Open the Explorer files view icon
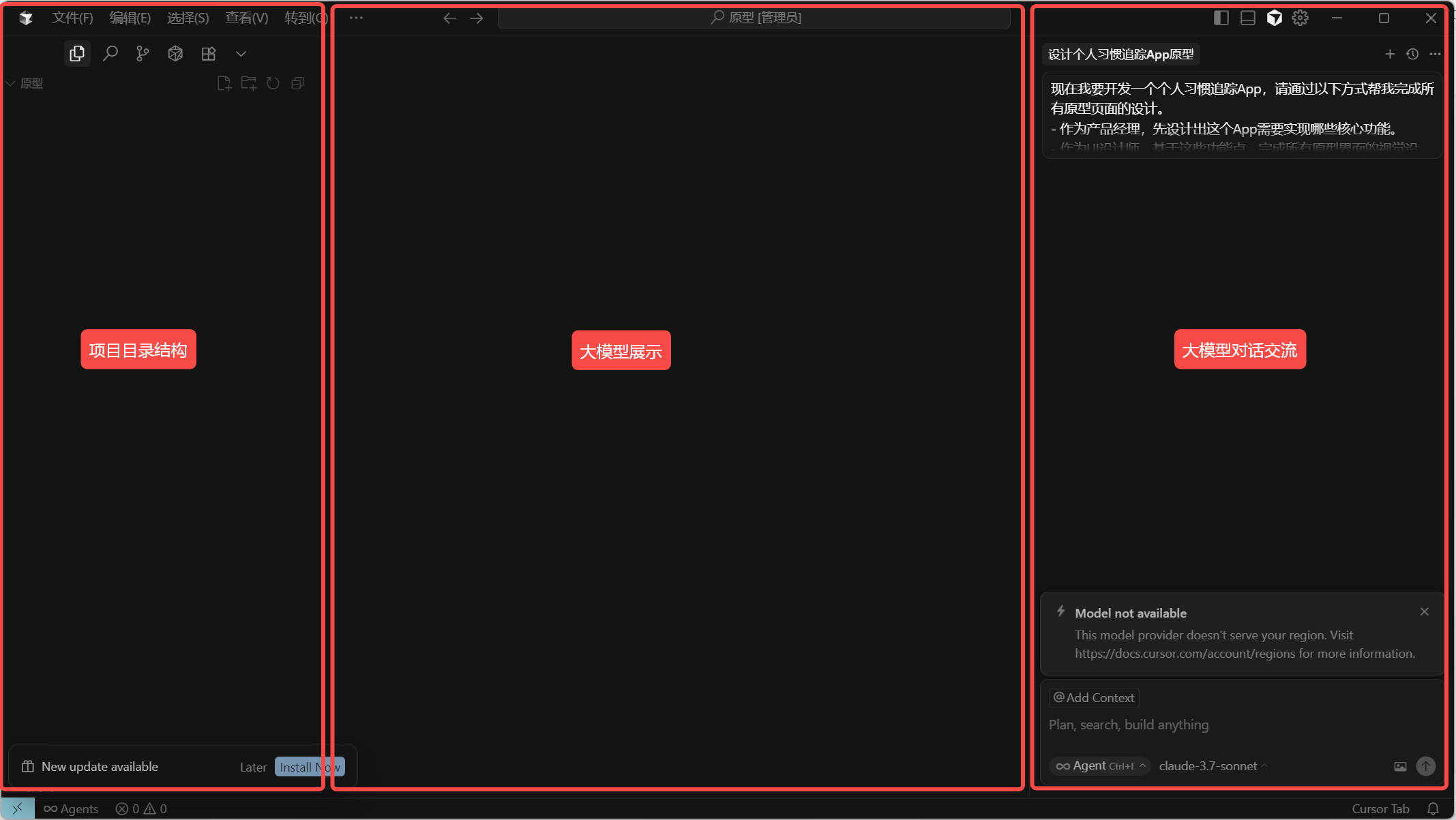 (x=77, y=53)
